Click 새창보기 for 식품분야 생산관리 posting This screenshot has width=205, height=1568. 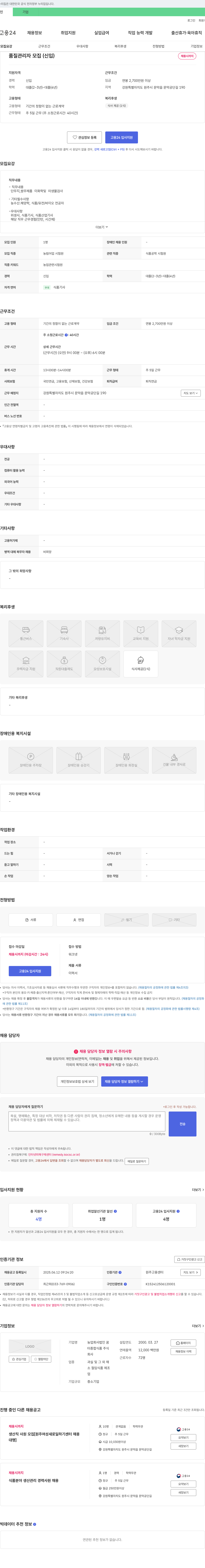pos(184,1493)
